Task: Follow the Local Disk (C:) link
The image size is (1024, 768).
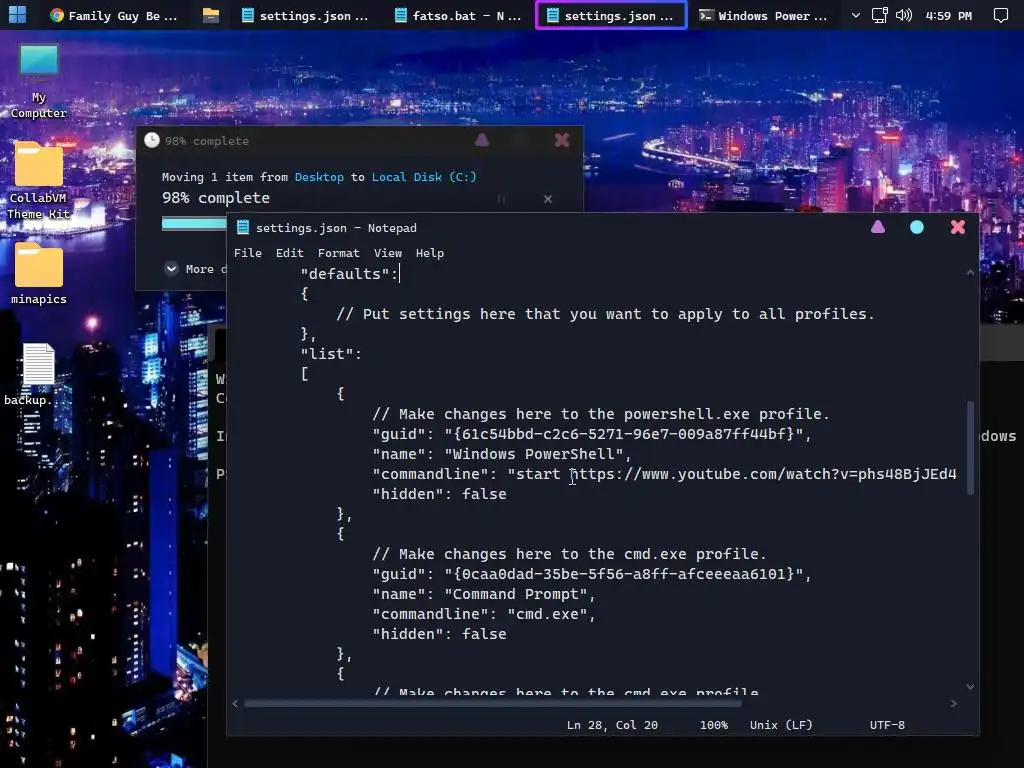Action: [424, 177]
